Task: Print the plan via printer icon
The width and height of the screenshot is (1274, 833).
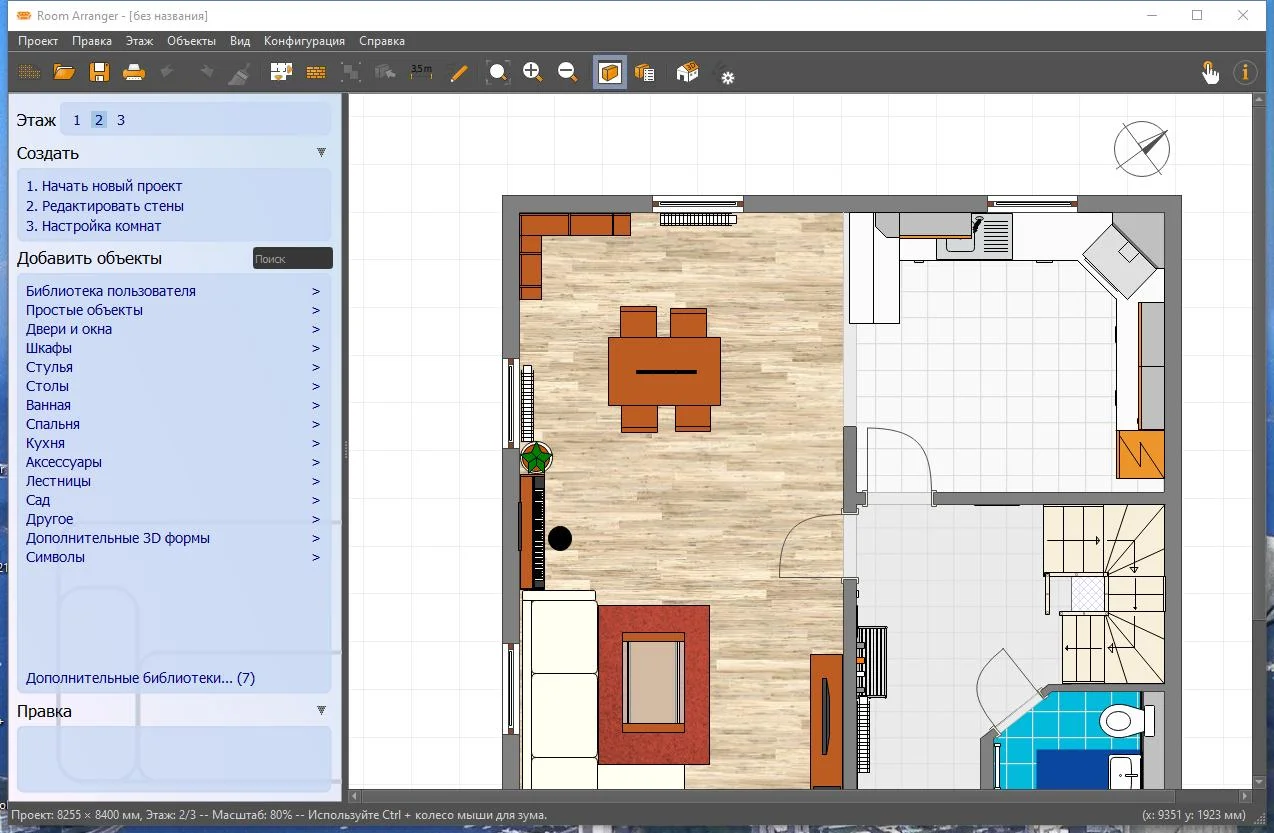Action: coord(134,72)
